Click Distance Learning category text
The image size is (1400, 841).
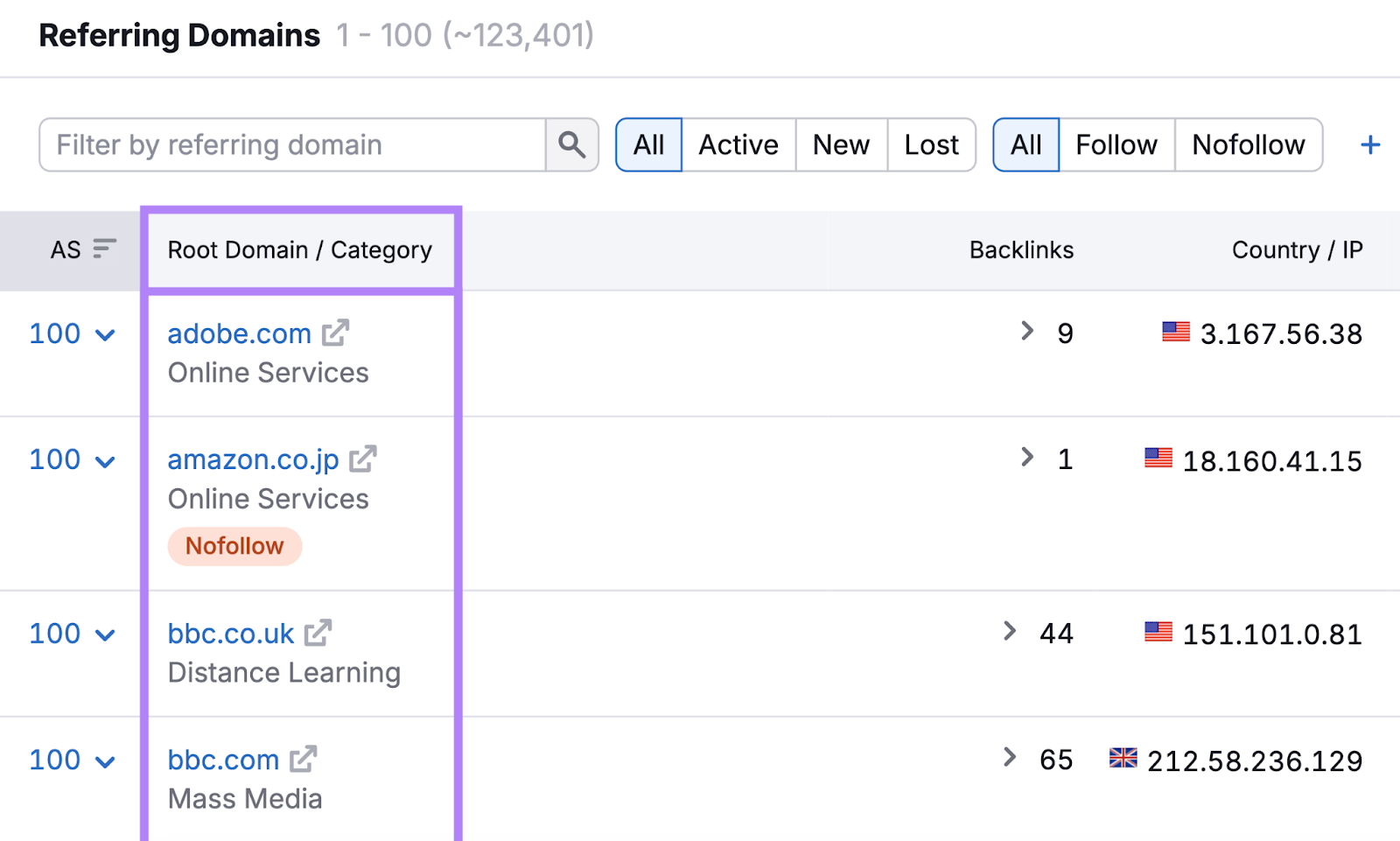pos(284,672)
